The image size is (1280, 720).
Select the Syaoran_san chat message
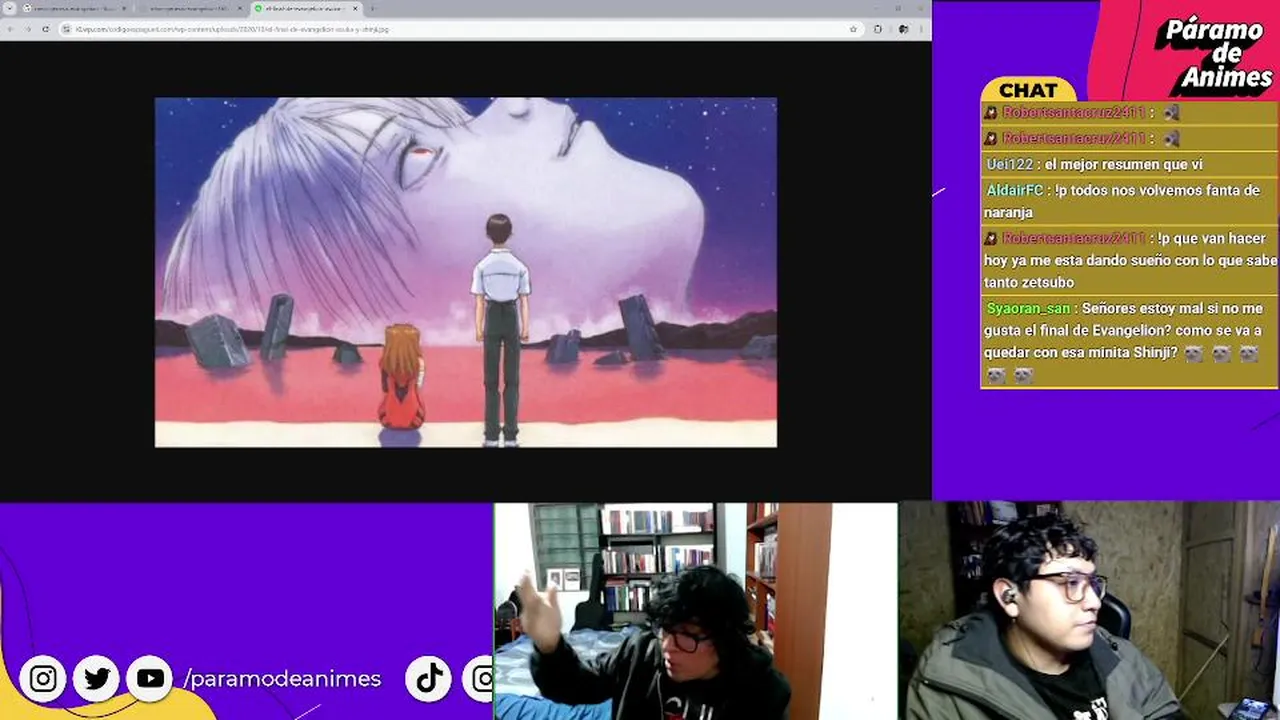pyautogui.click(x=1129, y=342)
